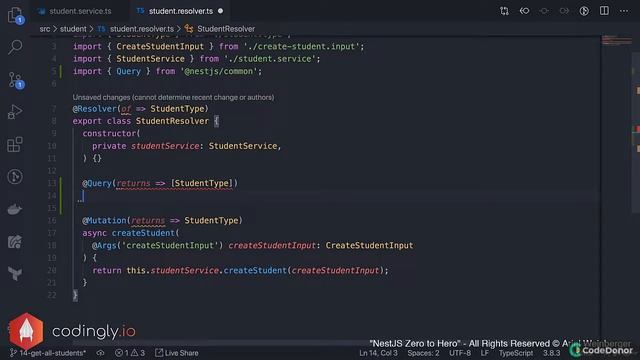Click the '@nestjs/common' import string
The image size is (640, 360).
218,71
